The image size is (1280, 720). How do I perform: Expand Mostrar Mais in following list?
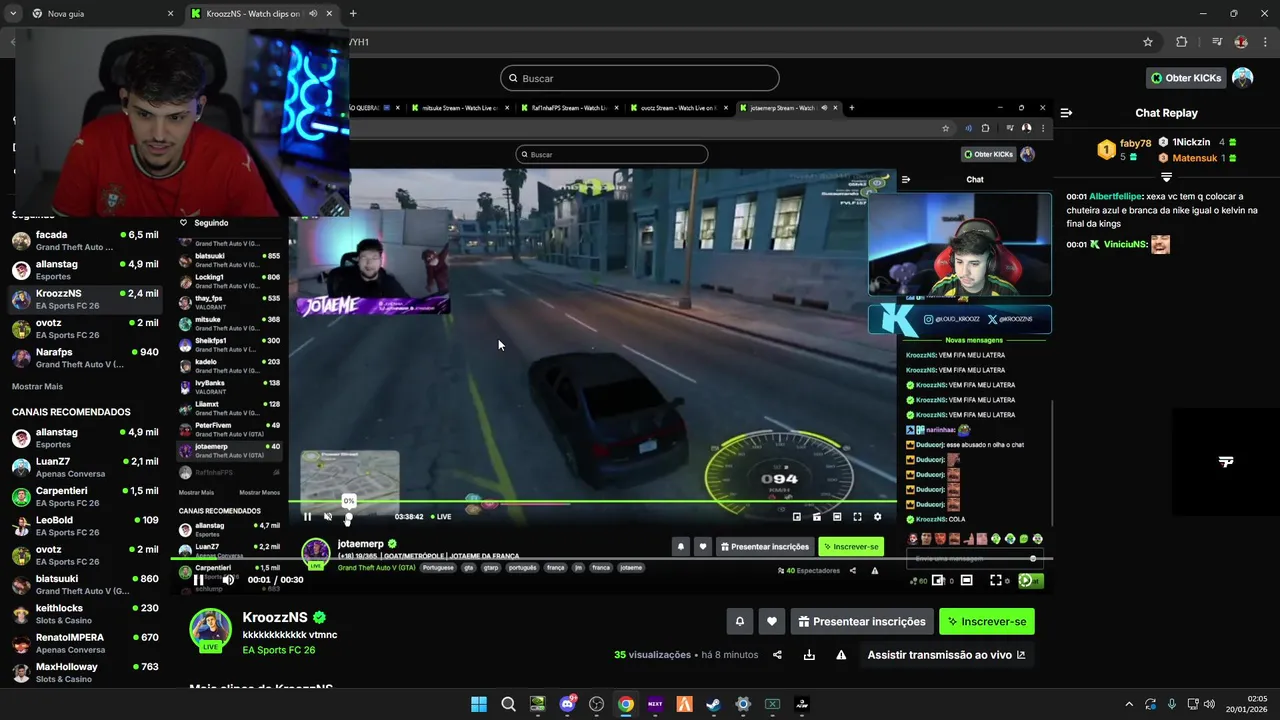(x=37, y=386)
